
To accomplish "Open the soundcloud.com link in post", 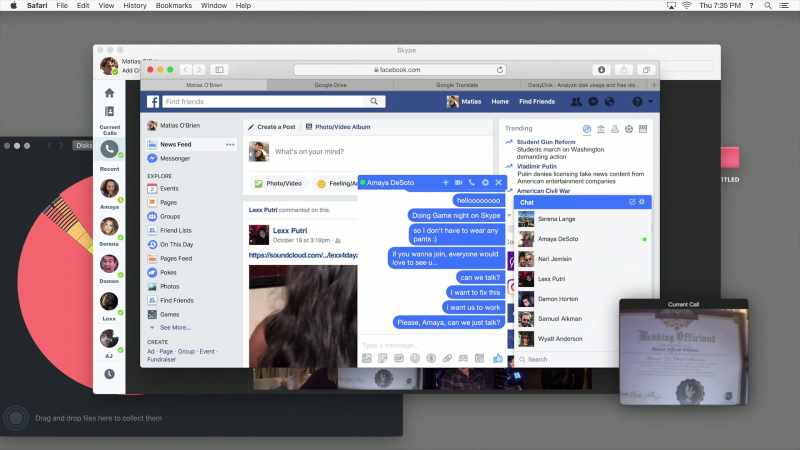I will click(x=303, y=255).
